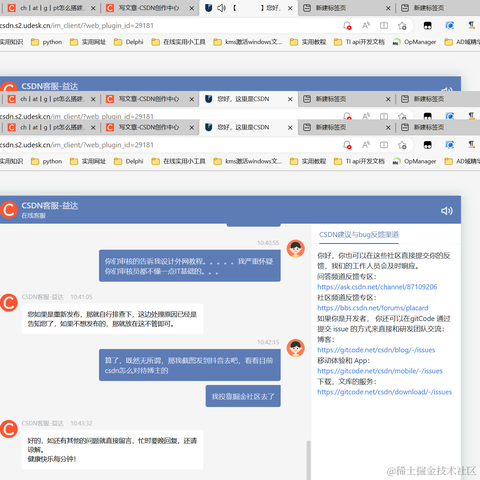The width and height of the screenshot is (480, 480).
Task: Open the gitcode.net/csdn/mobile/-/issues link
Action: (x=380, y=371)
